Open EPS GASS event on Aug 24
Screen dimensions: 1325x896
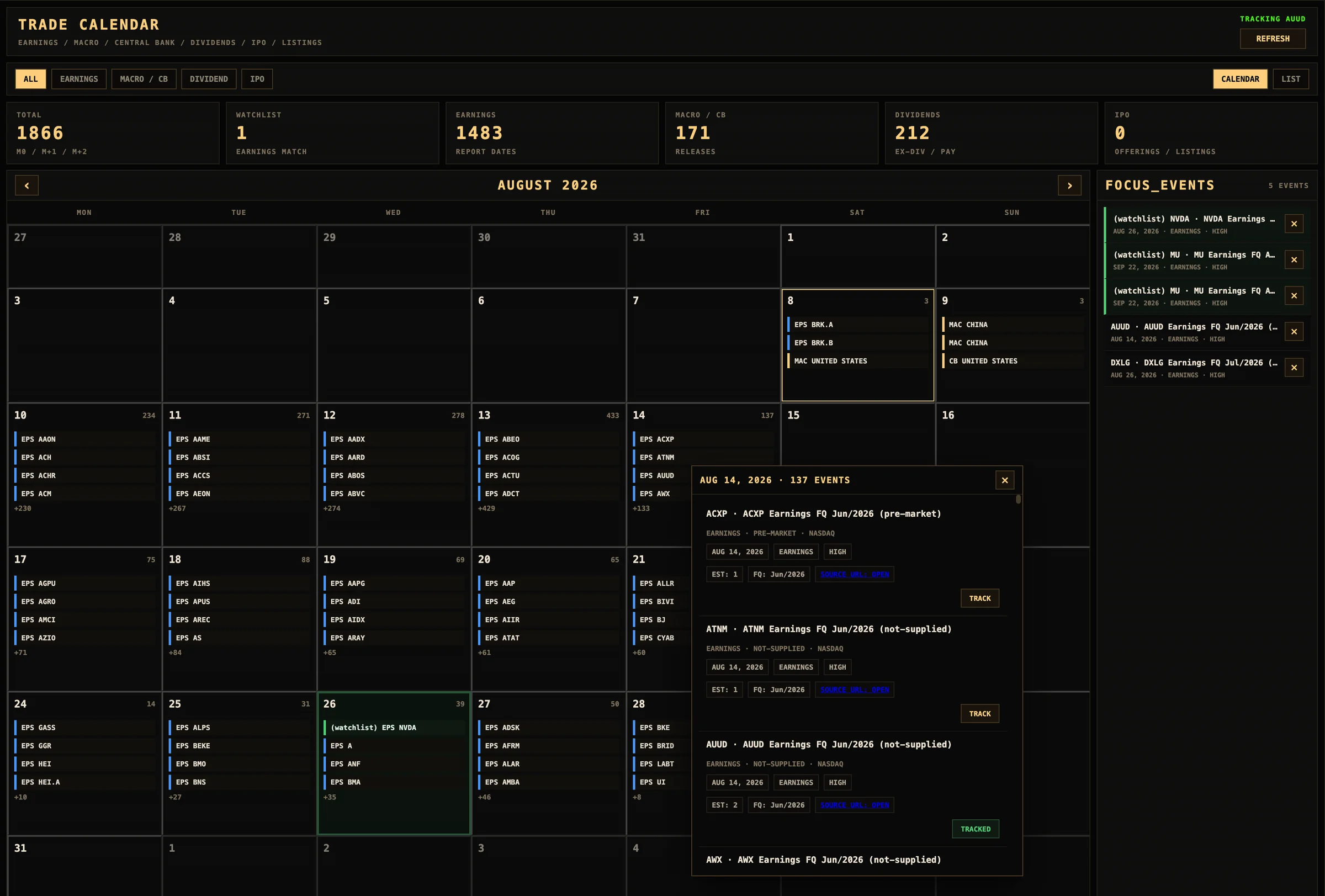click(84, 728)
